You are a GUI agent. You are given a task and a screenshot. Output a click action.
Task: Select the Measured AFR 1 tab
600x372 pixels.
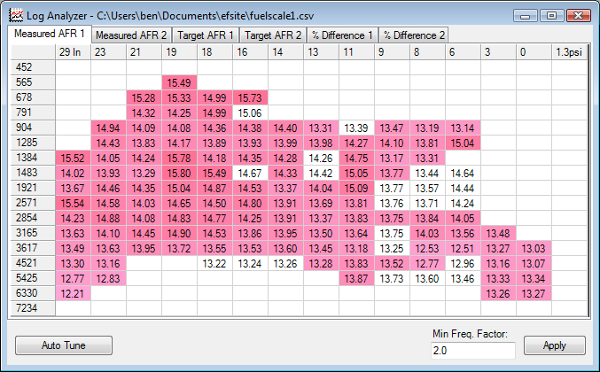(x=49, y=34)
